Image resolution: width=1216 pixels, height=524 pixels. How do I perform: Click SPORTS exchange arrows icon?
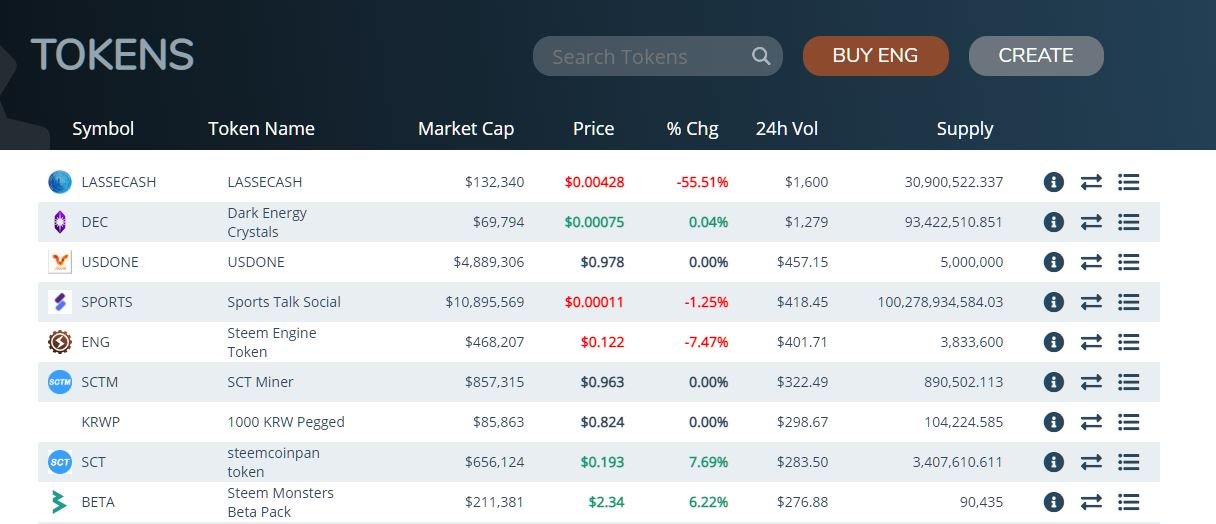(1091, 302)
